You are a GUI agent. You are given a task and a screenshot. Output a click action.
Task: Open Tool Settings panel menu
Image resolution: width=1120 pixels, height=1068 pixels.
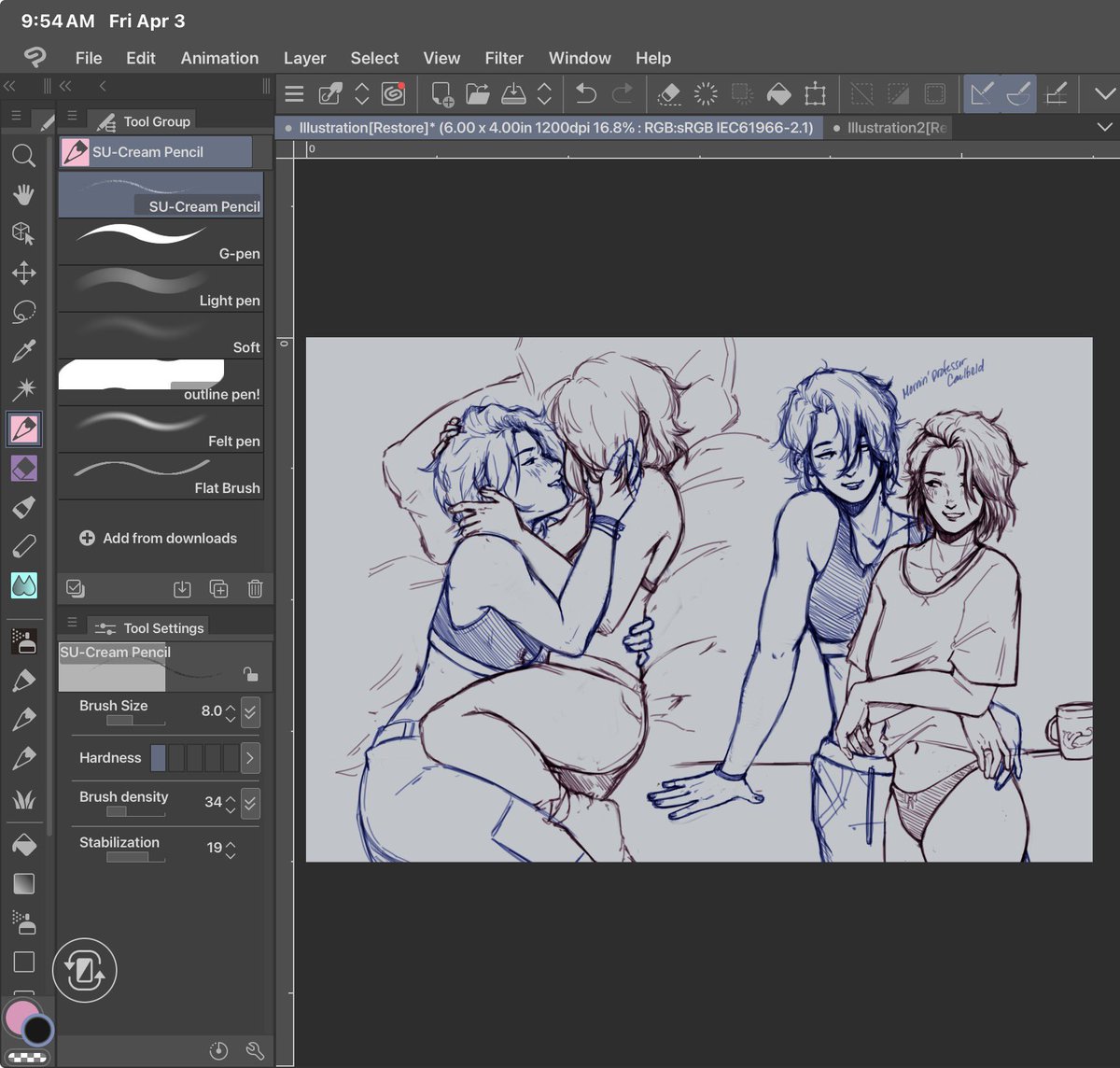[x=72, y=623]
